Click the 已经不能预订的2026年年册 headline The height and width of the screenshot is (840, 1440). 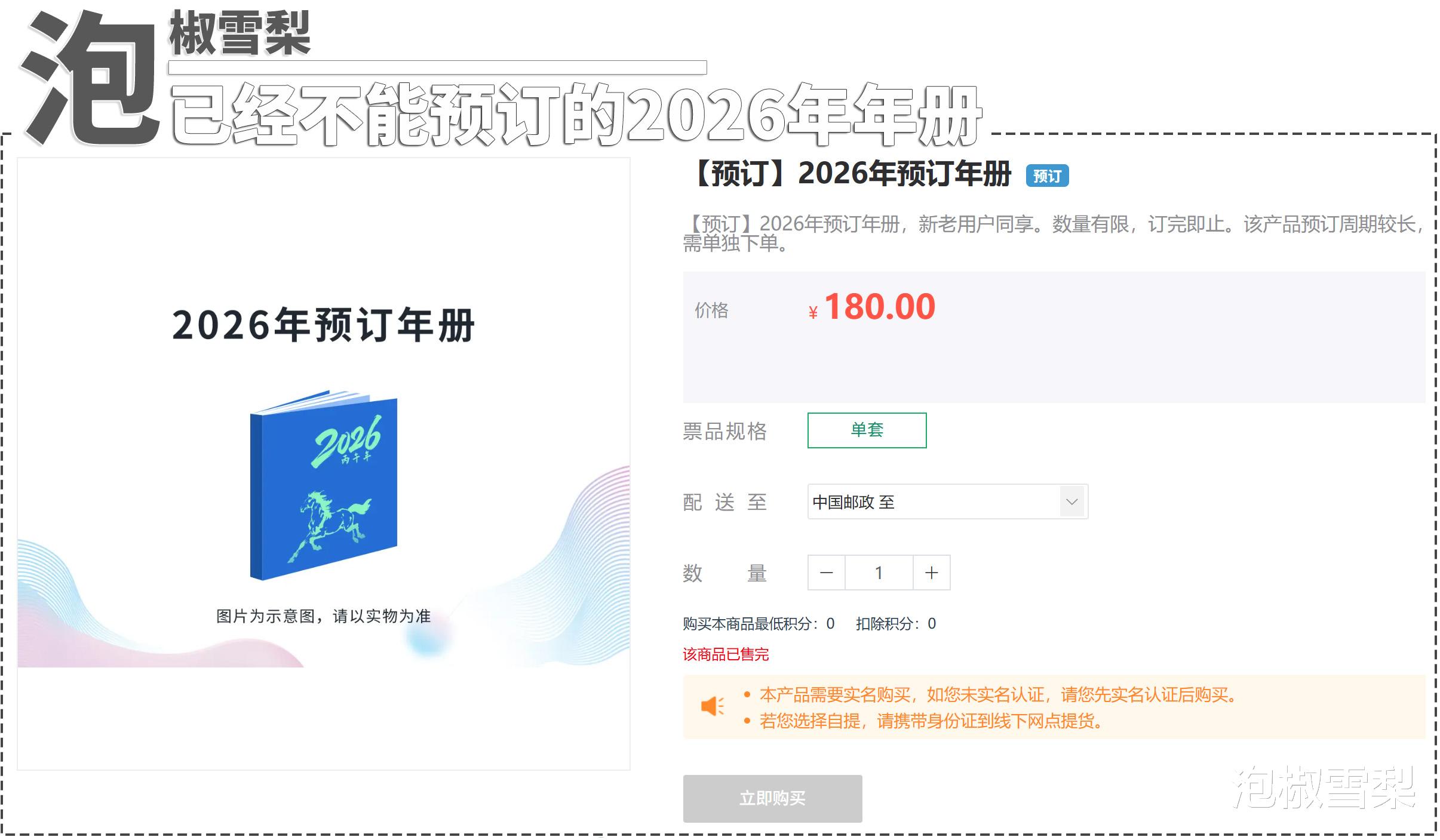pyautogui.click(x=576, y=115)
